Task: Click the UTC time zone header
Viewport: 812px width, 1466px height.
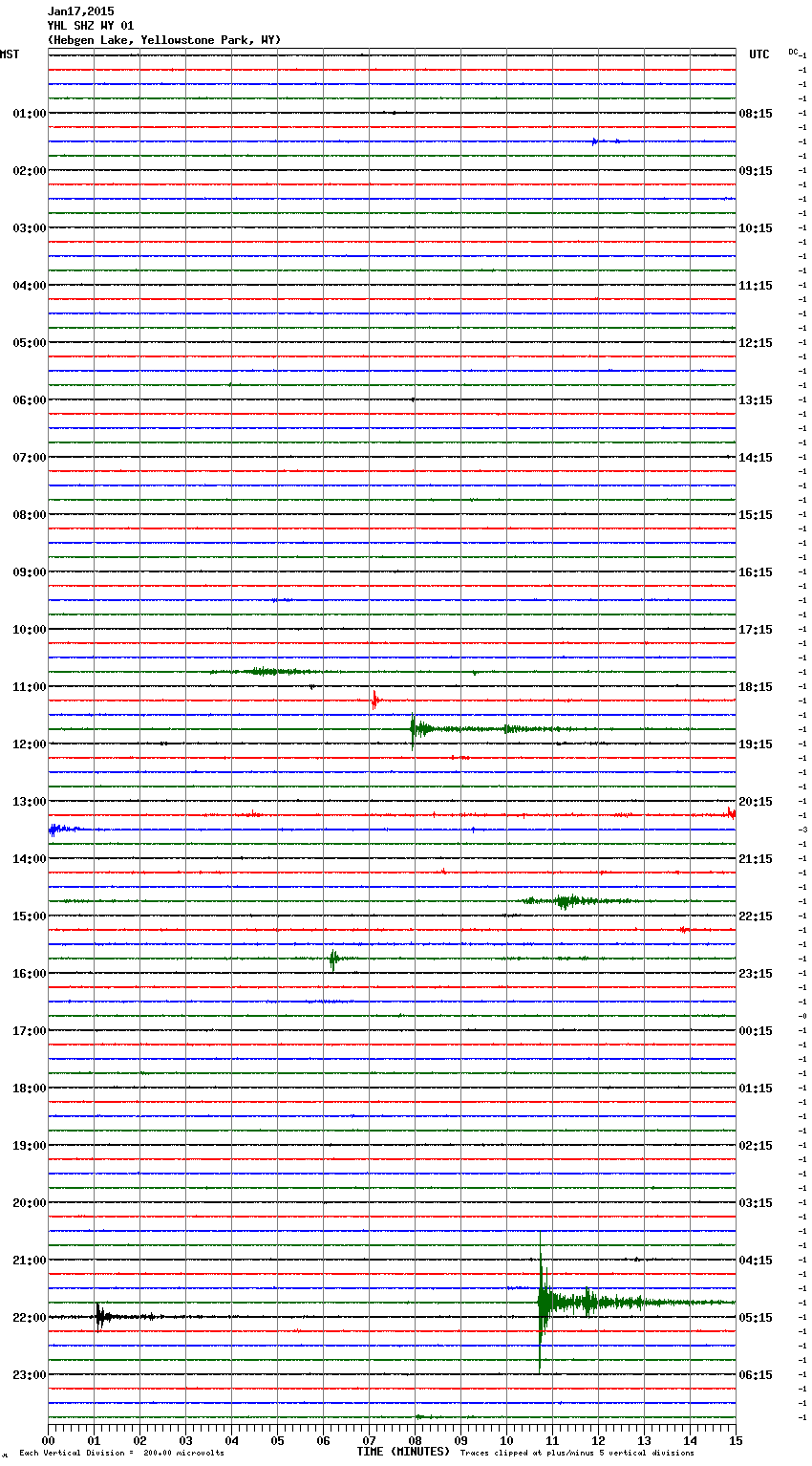Action: coord(759,54)
